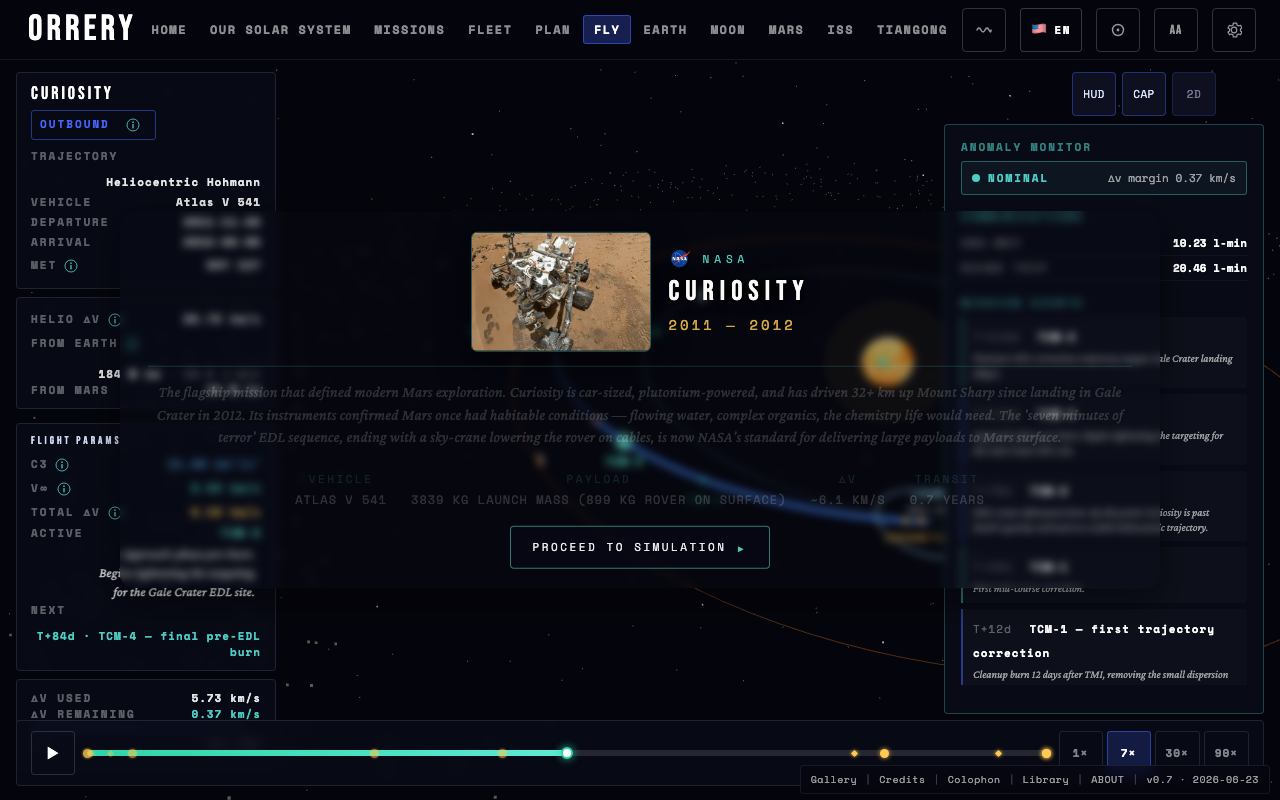Click the 10.23 l-min value
1280x800 pixels.
click(x=1210, y=242)
